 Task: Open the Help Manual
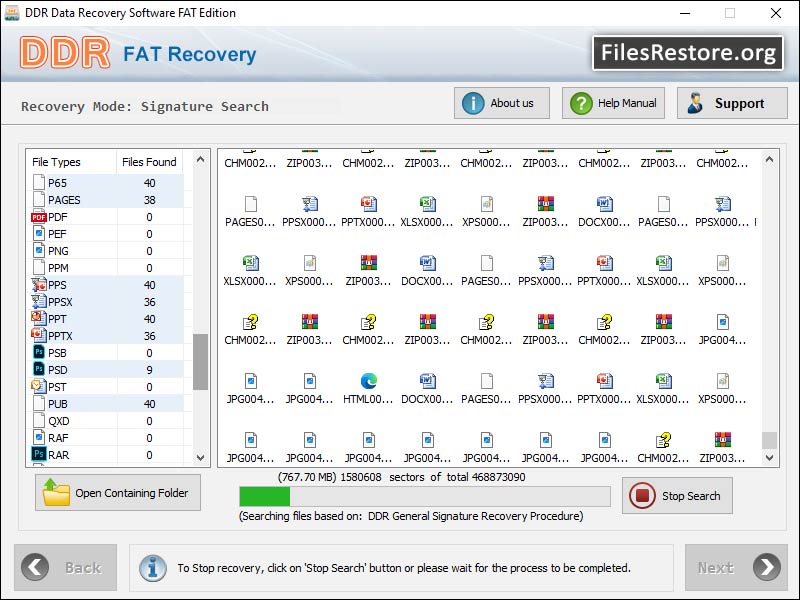coord(612,102)
